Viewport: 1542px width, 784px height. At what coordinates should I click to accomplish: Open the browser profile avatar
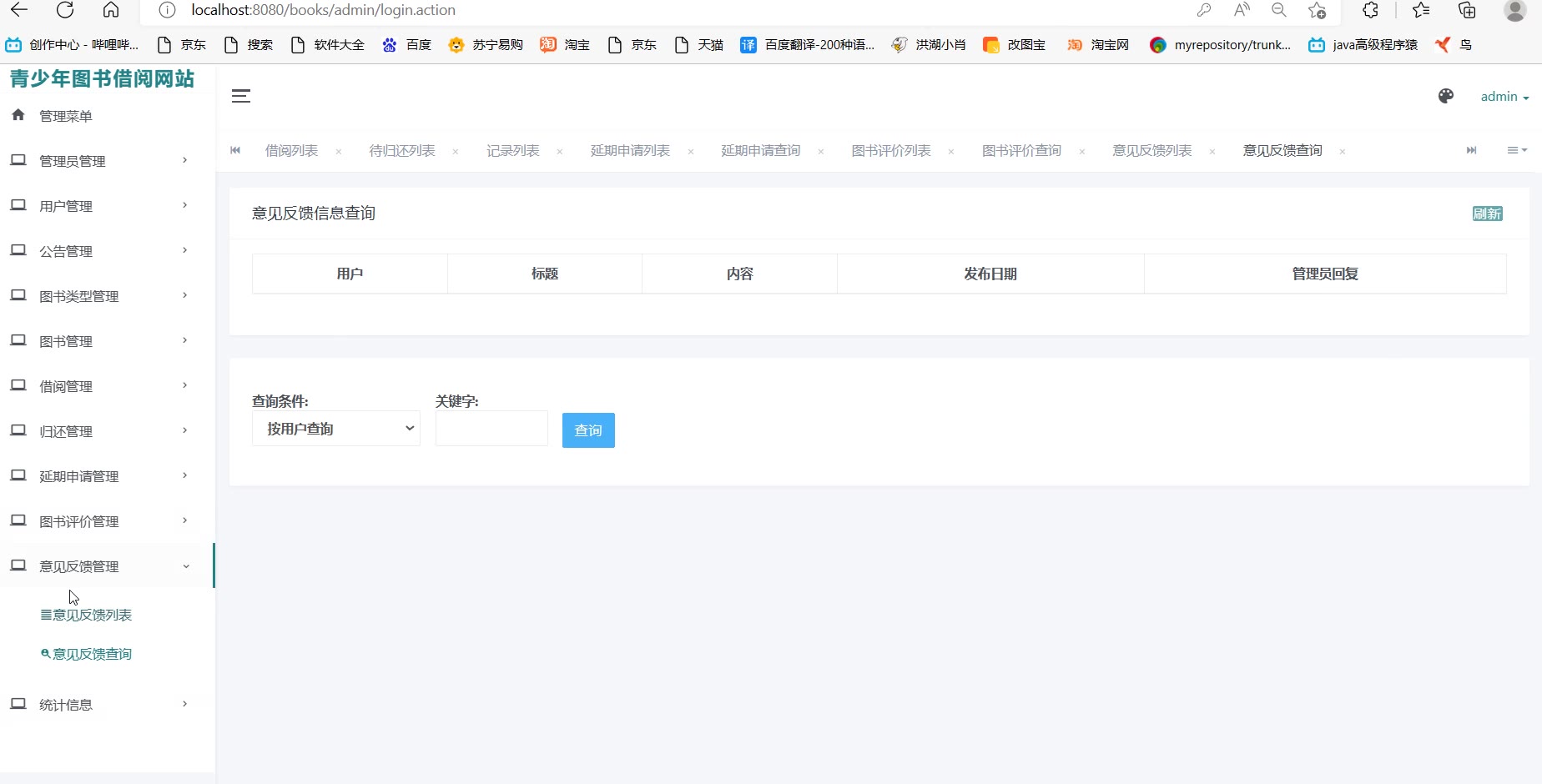click(x=1515, y=10)
